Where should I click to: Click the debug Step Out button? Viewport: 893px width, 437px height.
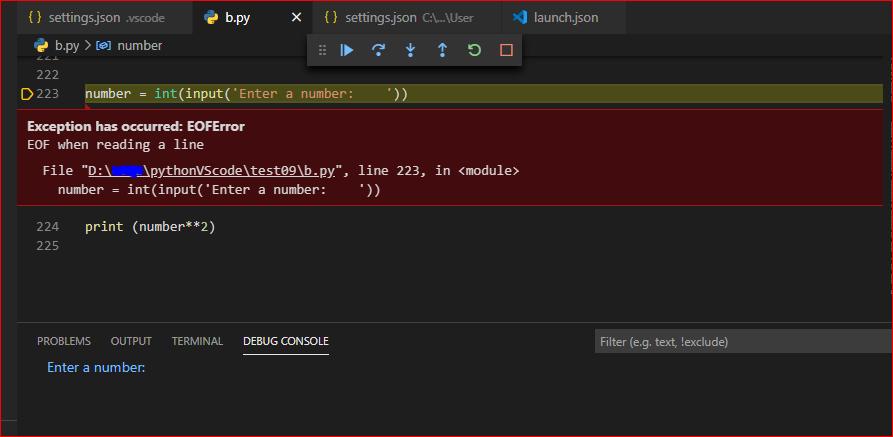[x=442, y=50]
